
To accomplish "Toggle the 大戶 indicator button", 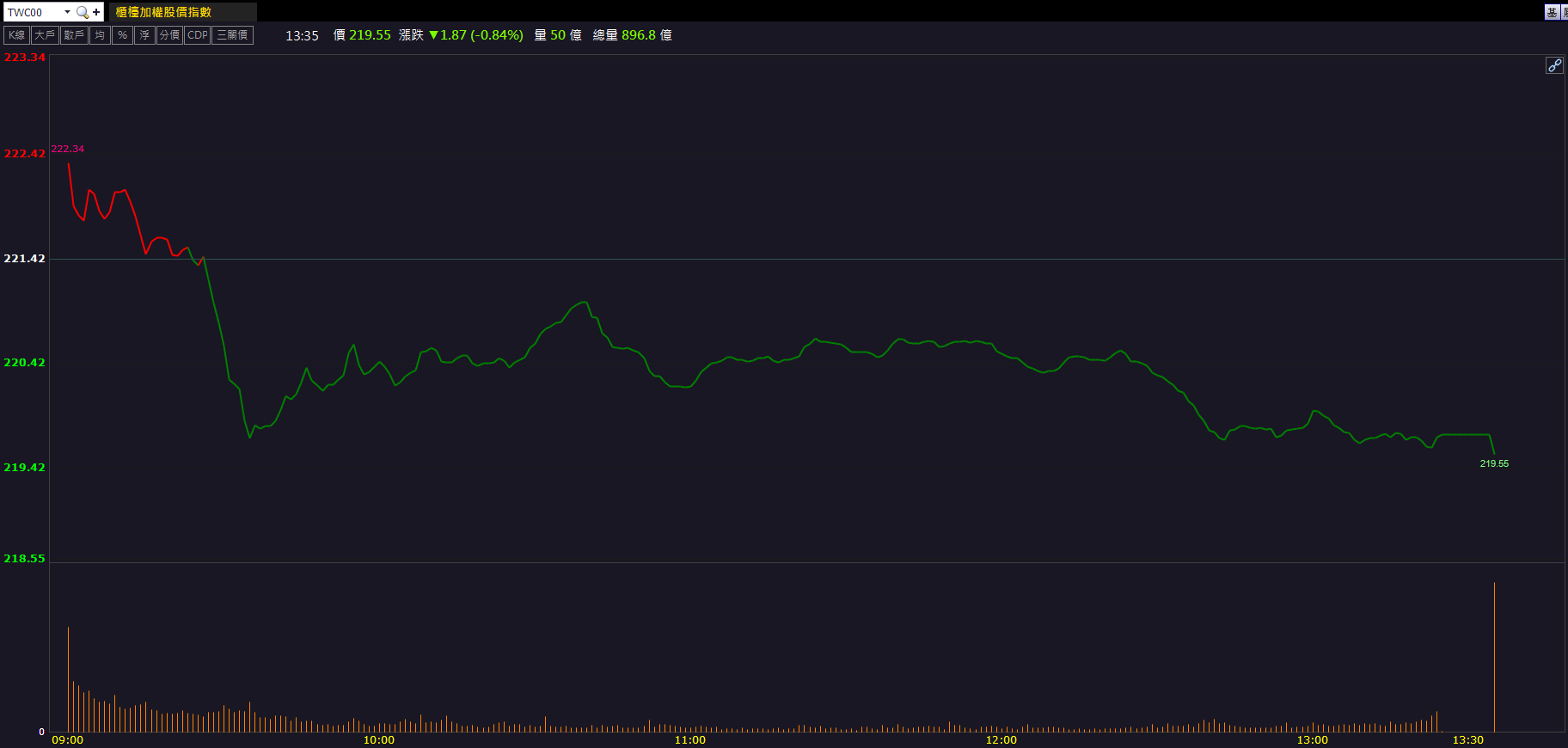I will 45,35.
